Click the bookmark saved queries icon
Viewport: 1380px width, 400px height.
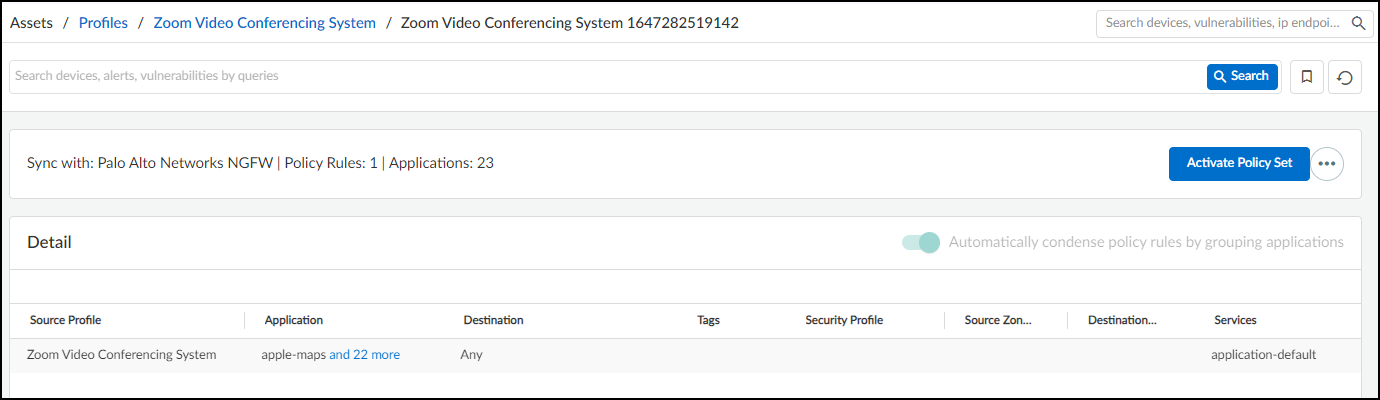1306,76
